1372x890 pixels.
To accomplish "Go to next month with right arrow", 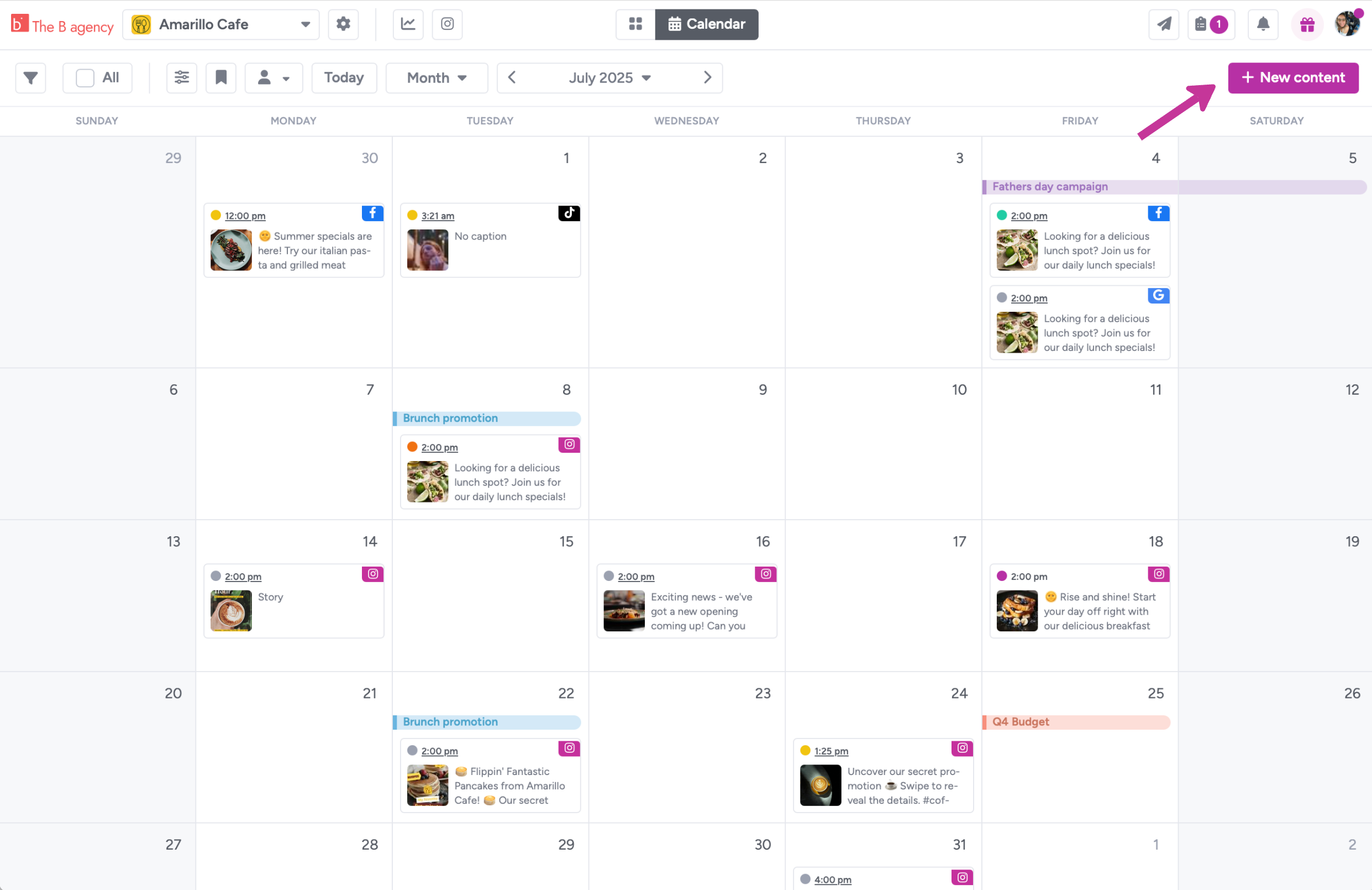I will coord(707,77).
